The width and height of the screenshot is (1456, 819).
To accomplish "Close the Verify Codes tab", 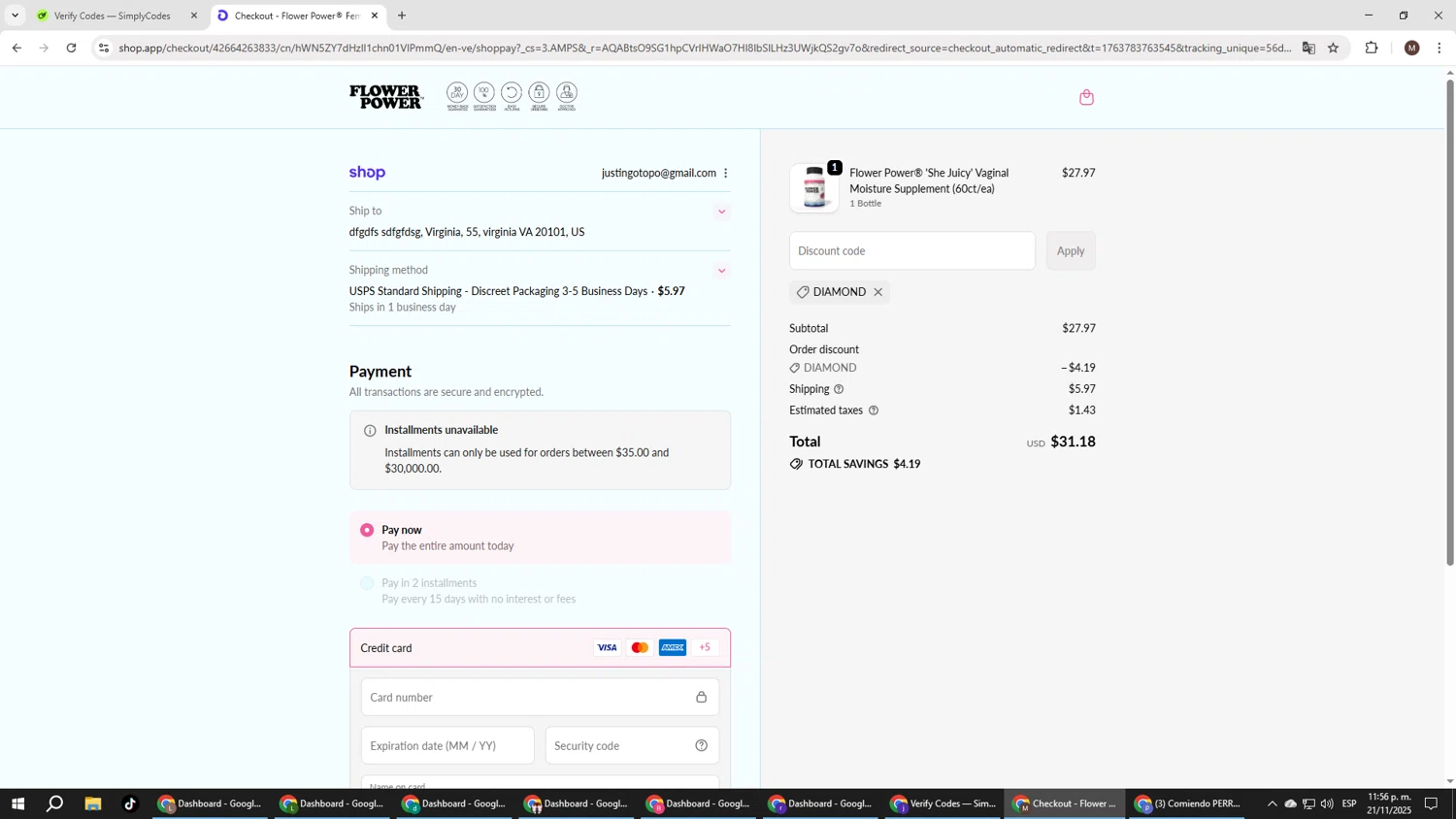I will (193, 16).
